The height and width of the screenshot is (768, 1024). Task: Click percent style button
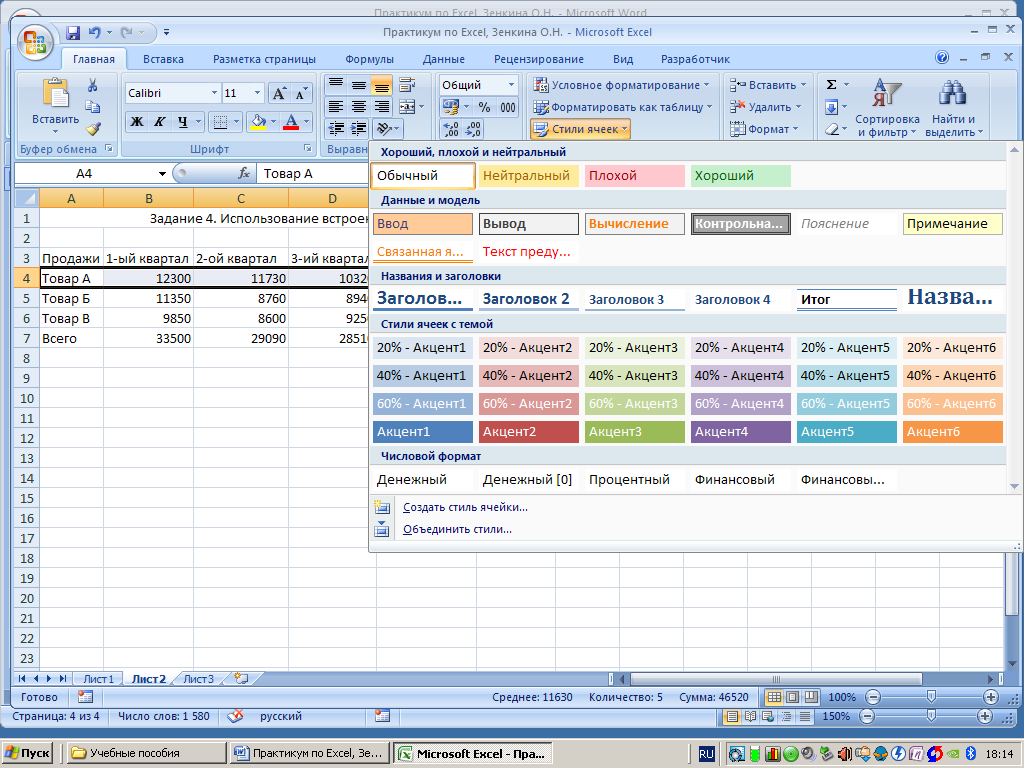[x=484, y=107]
